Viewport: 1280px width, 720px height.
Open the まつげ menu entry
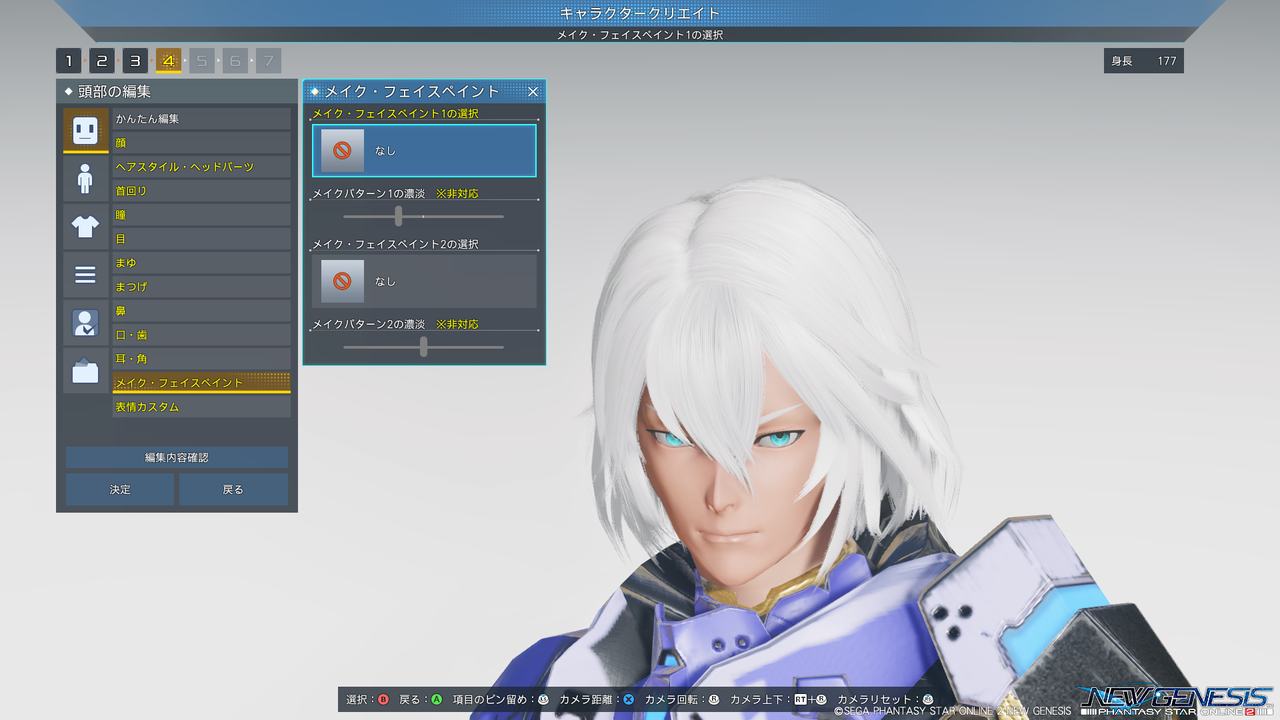201,287
